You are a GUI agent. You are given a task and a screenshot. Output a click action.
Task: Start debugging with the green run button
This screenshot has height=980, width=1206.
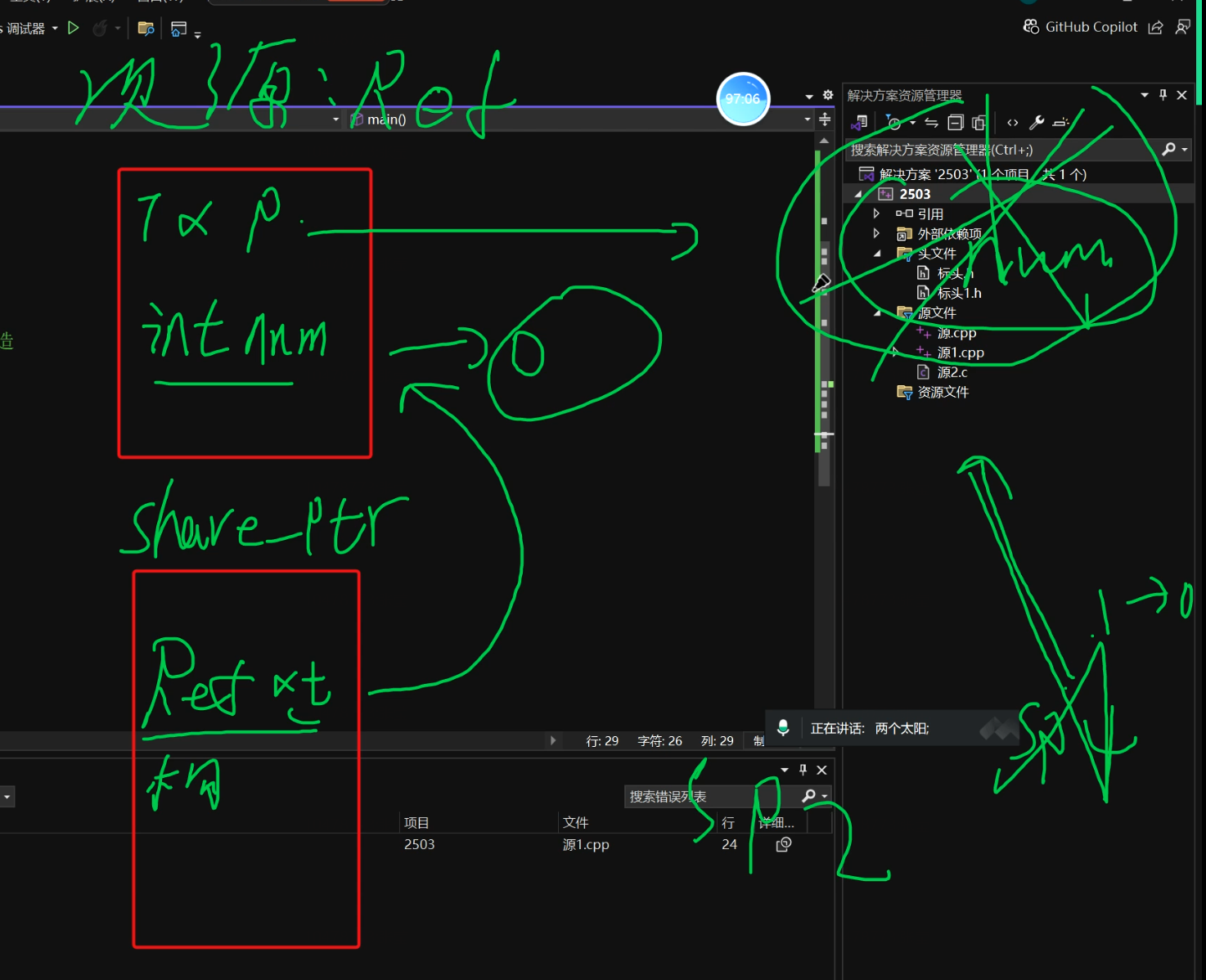pyautogui.click(x=74, y=29)
